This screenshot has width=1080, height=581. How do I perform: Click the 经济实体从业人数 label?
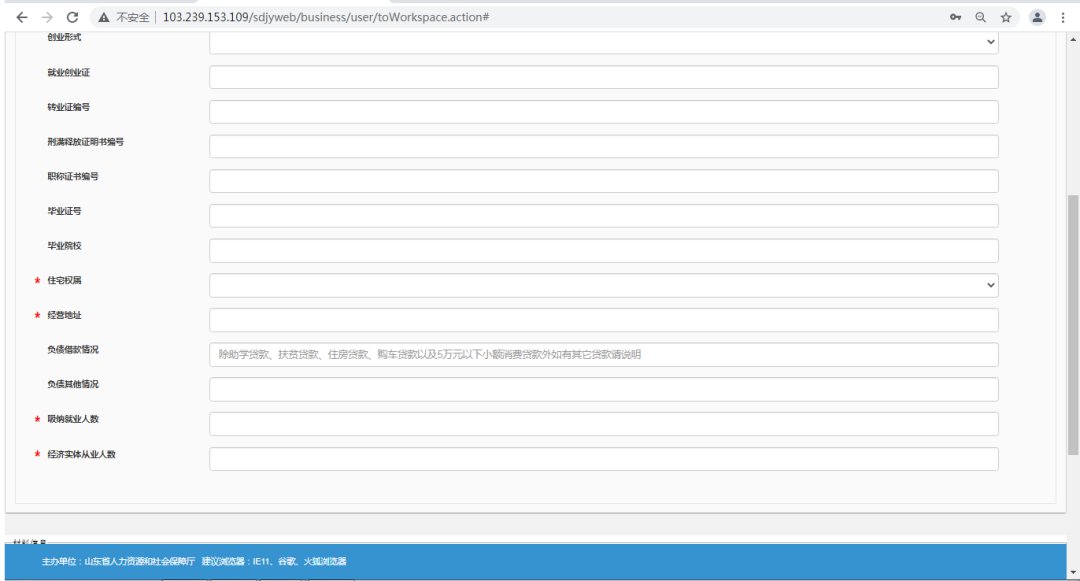81,454
